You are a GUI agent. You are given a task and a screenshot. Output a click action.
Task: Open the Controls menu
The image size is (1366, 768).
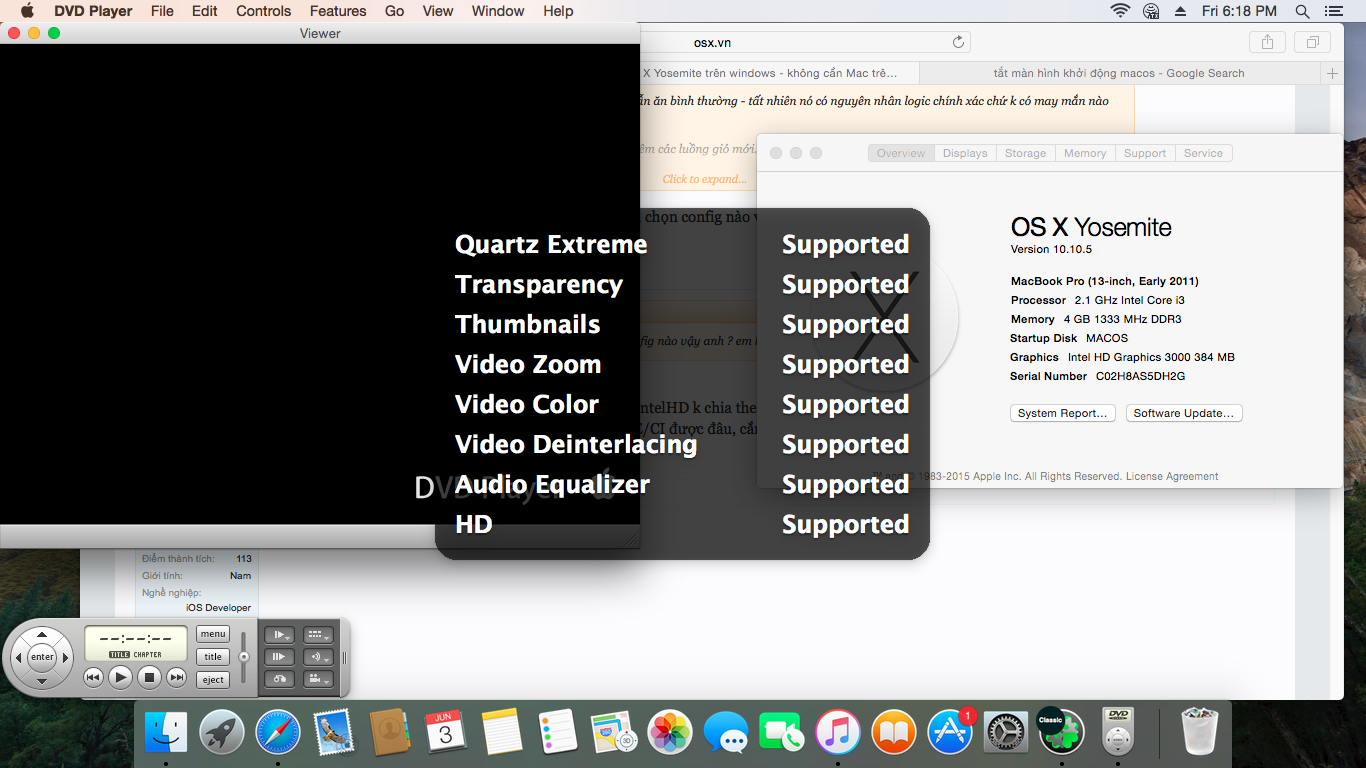click(x=264, y=11)
